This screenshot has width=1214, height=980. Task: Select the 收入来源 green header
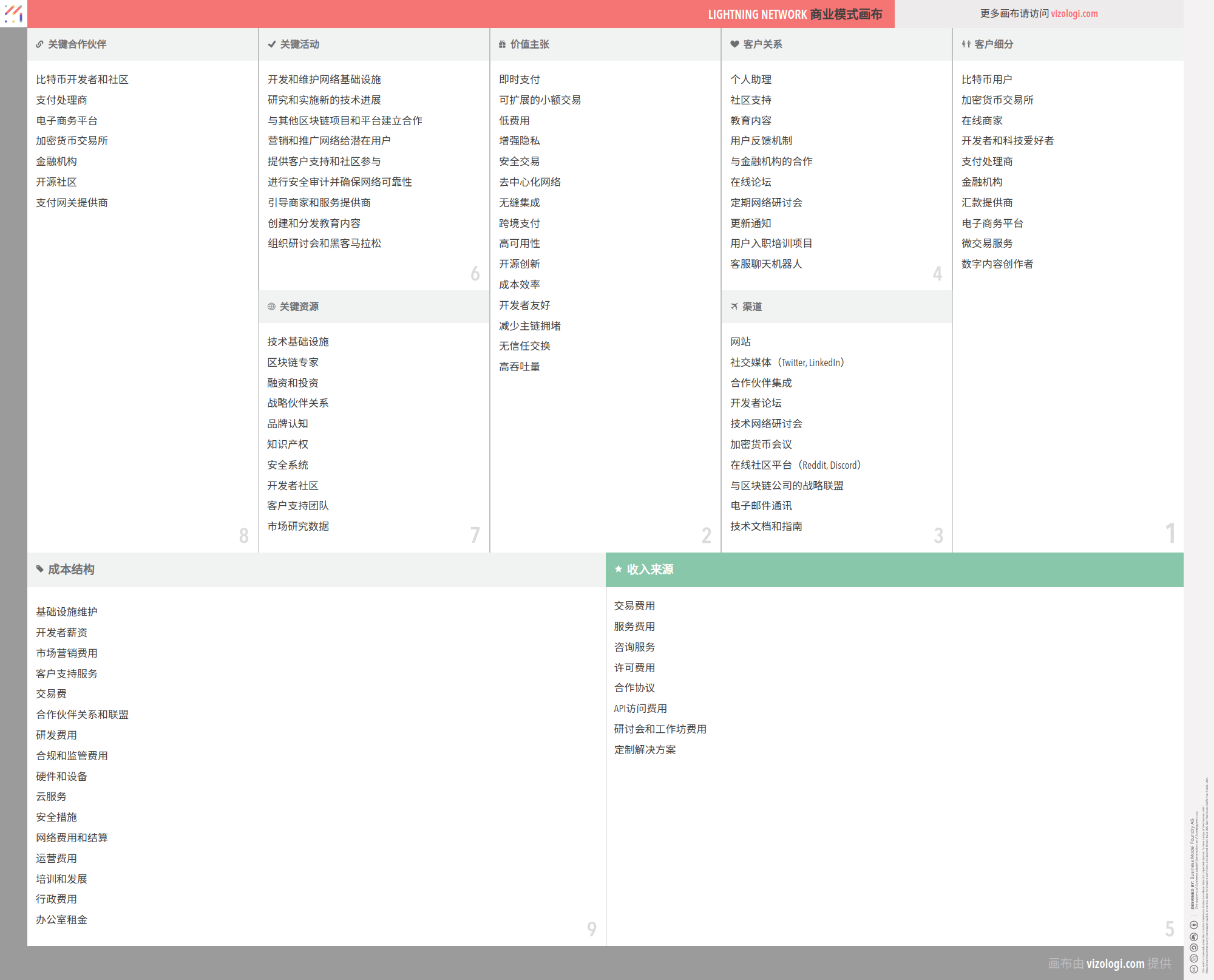coord(894,570)
